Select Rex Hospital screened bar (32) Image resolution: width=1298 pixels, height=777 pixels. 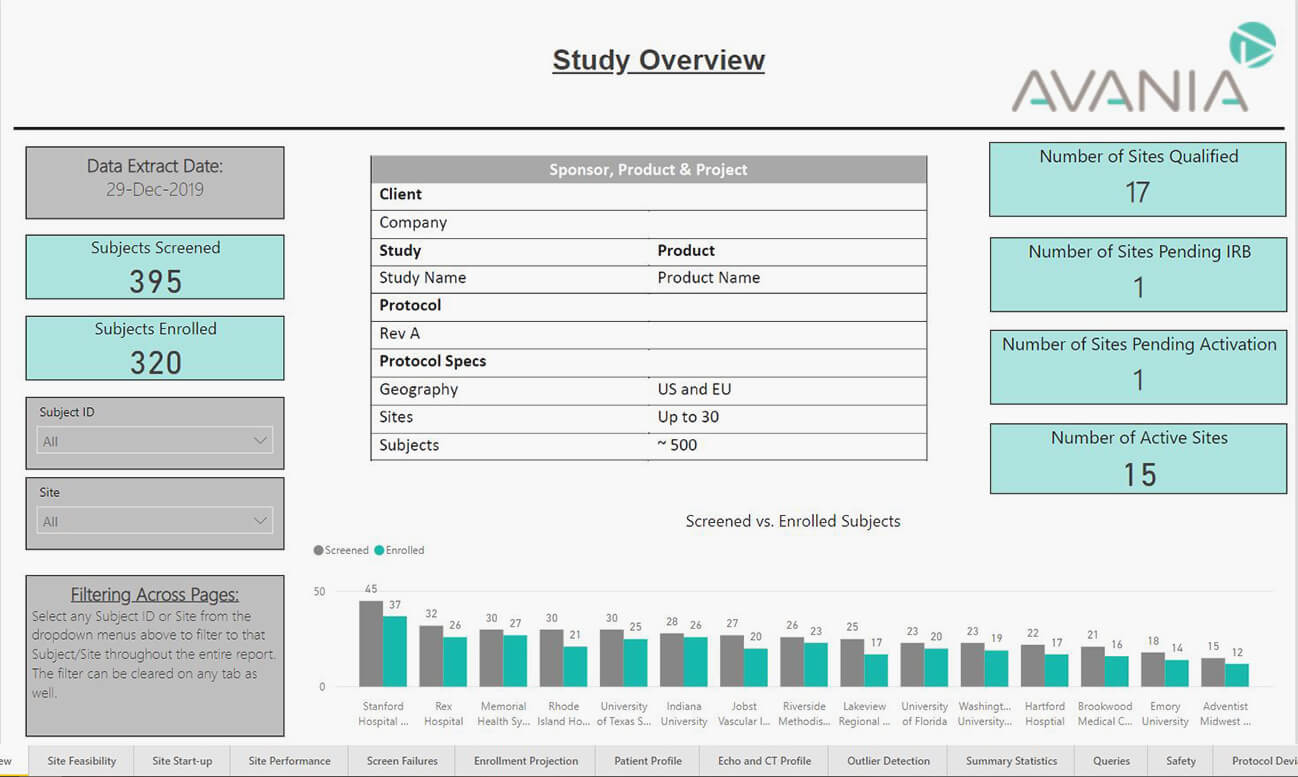pyautogui.click(x=431, y=656)
